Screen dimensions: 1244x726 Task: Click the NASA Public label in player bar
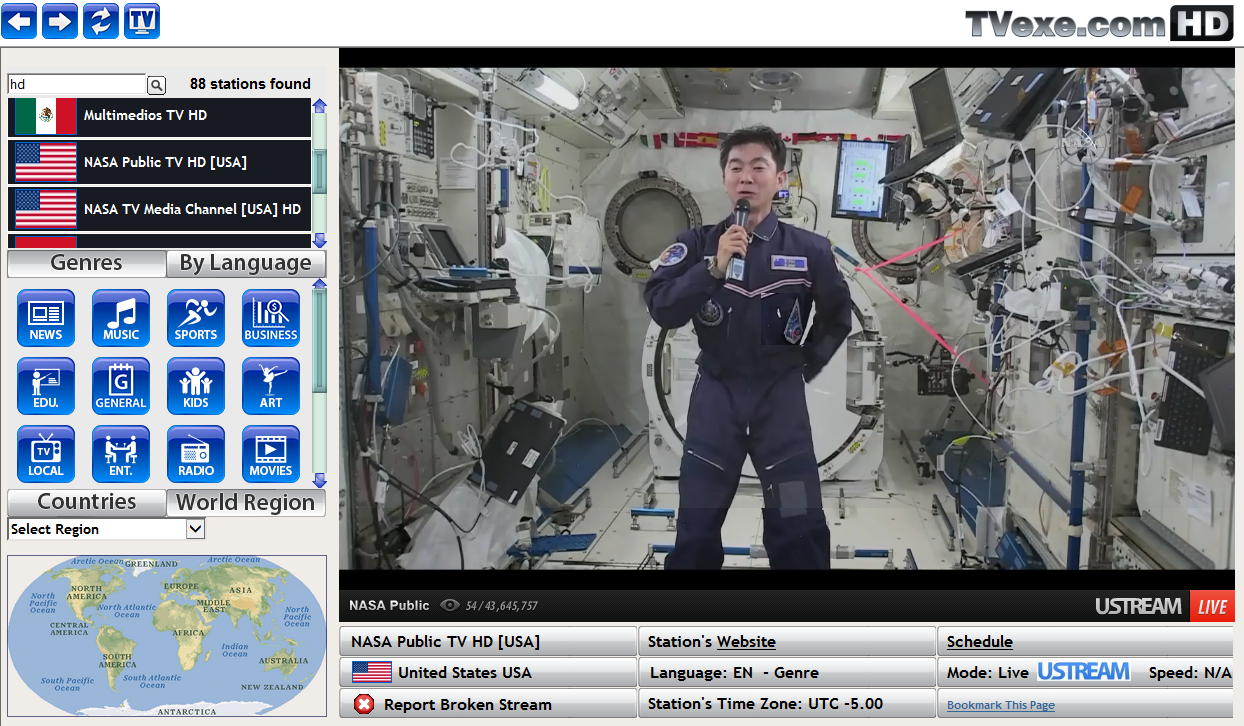[389, 605]
